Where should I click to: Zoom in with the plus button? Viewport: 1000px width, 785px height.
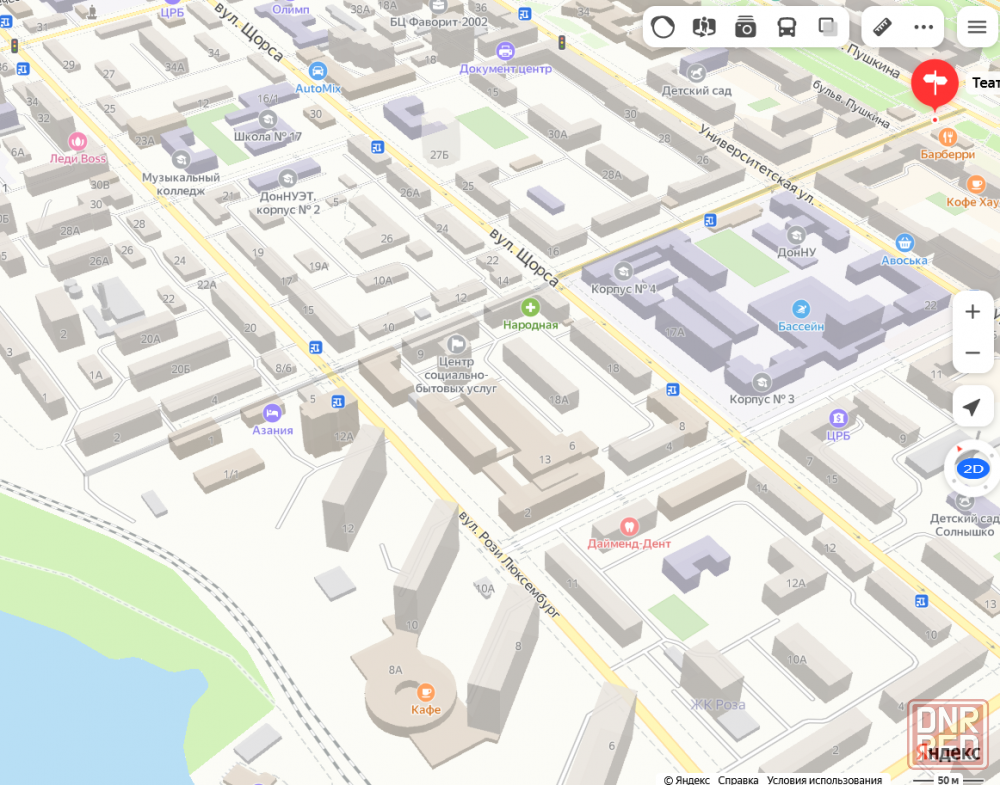pyautogui.click(x=972, y=312)
